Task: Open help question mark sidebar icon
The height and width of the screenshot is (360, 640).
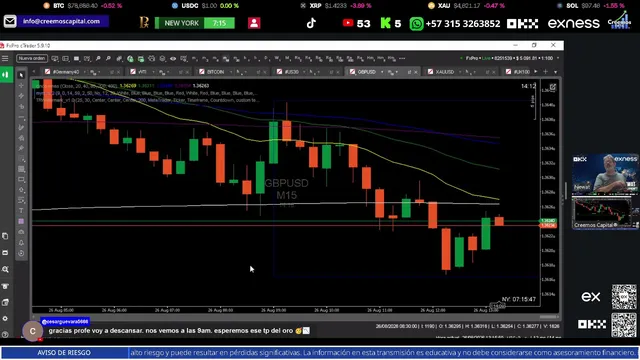Action: tap(5, 335)
